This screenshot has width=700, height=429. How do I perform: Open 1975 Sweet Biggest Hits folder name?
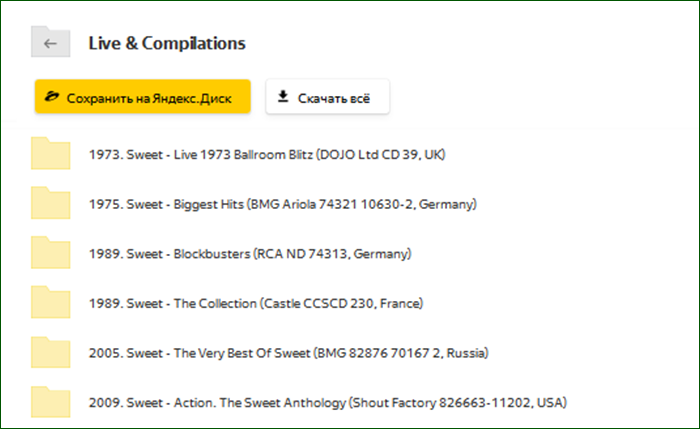283,204
